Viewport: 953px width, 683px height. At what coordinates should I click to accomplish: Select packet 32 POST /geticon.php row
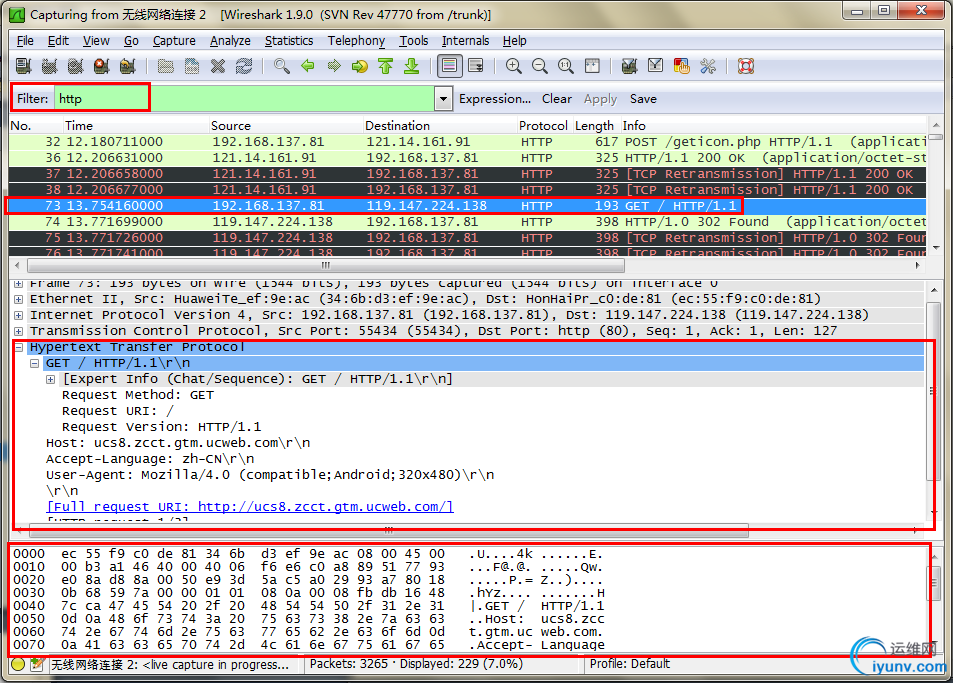tap(467, 142)
